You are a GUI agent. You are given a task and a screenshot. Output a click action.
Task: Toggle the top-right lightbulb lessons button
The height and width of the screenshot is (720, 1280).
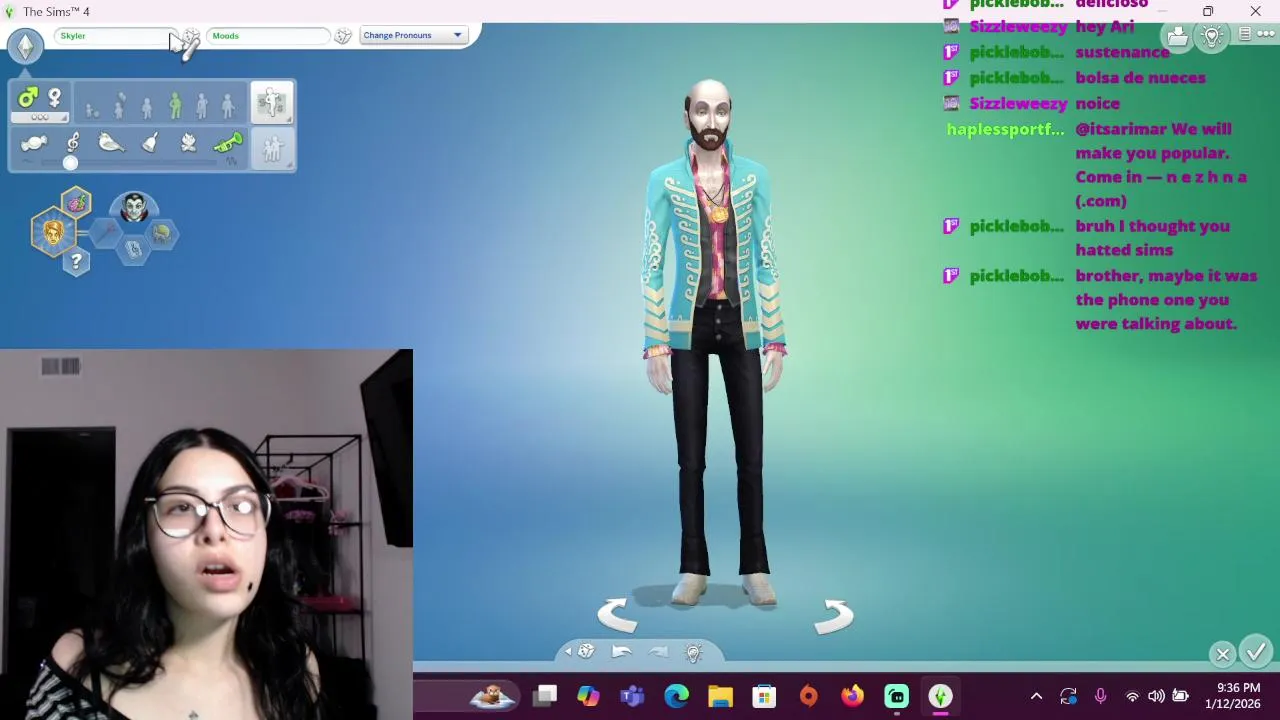1212,36
